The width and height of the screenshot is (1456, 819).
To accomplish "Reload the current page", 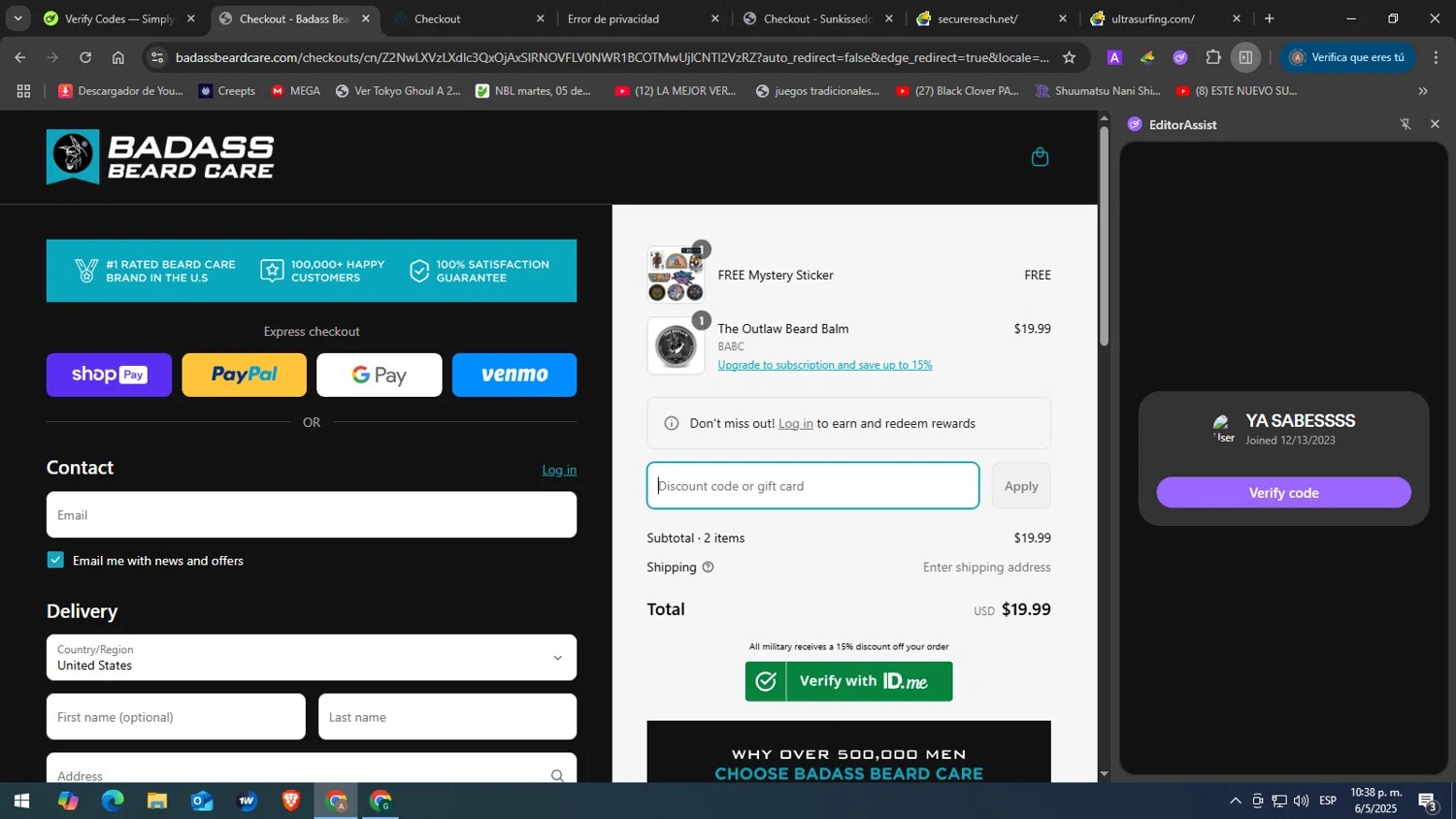I will coord(85,57).
